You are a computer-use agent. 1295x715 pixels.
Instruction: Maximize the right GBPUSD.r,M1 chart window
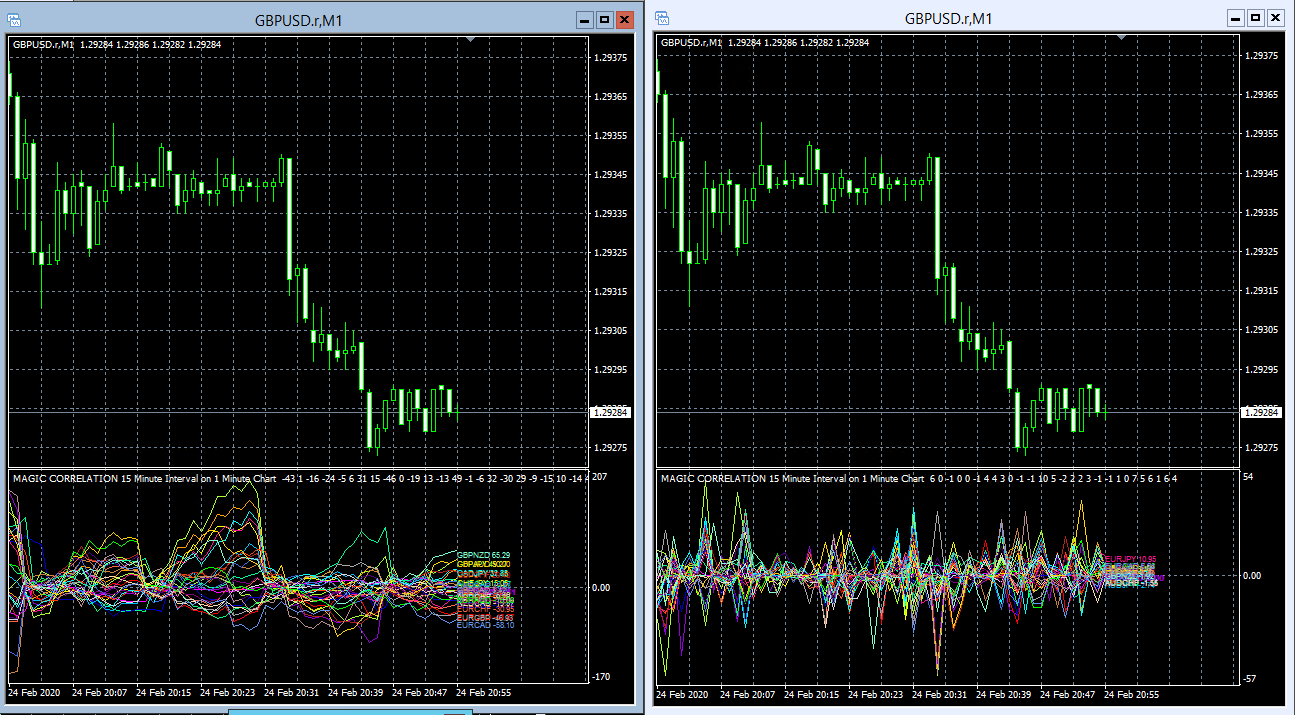1256,18
